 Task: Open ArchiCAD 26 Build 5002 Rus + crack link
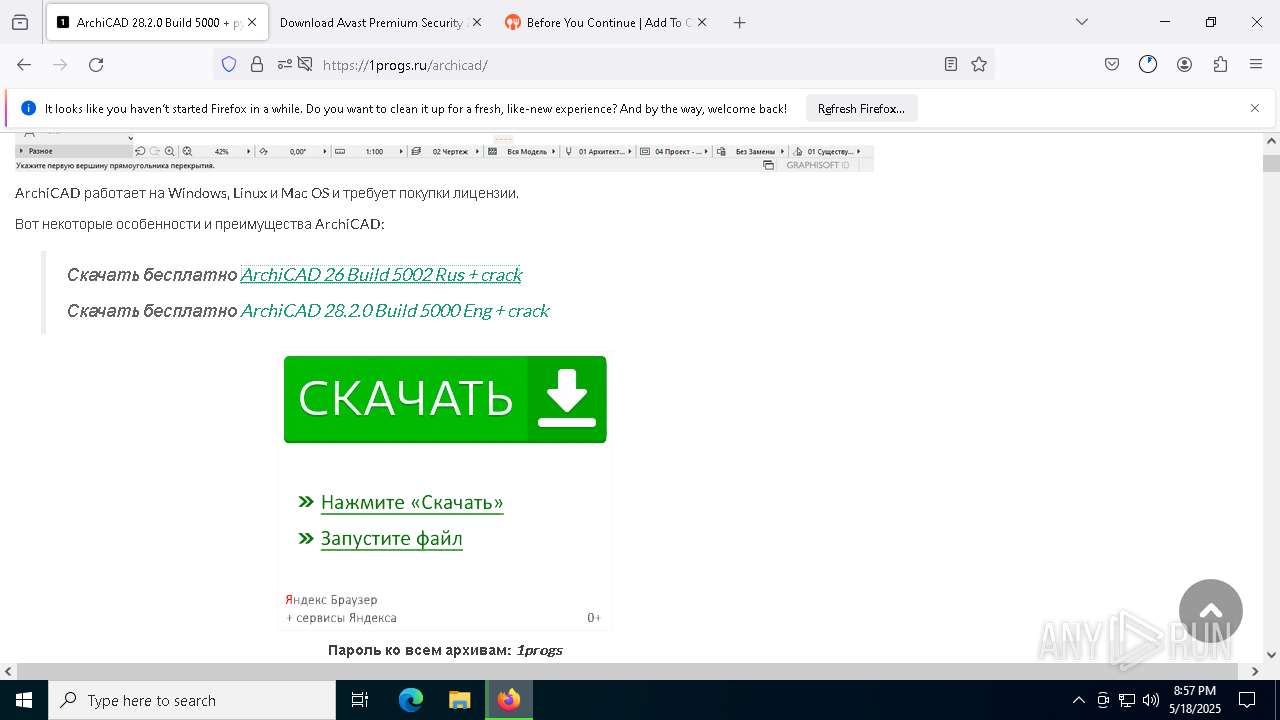coord(381,274)
